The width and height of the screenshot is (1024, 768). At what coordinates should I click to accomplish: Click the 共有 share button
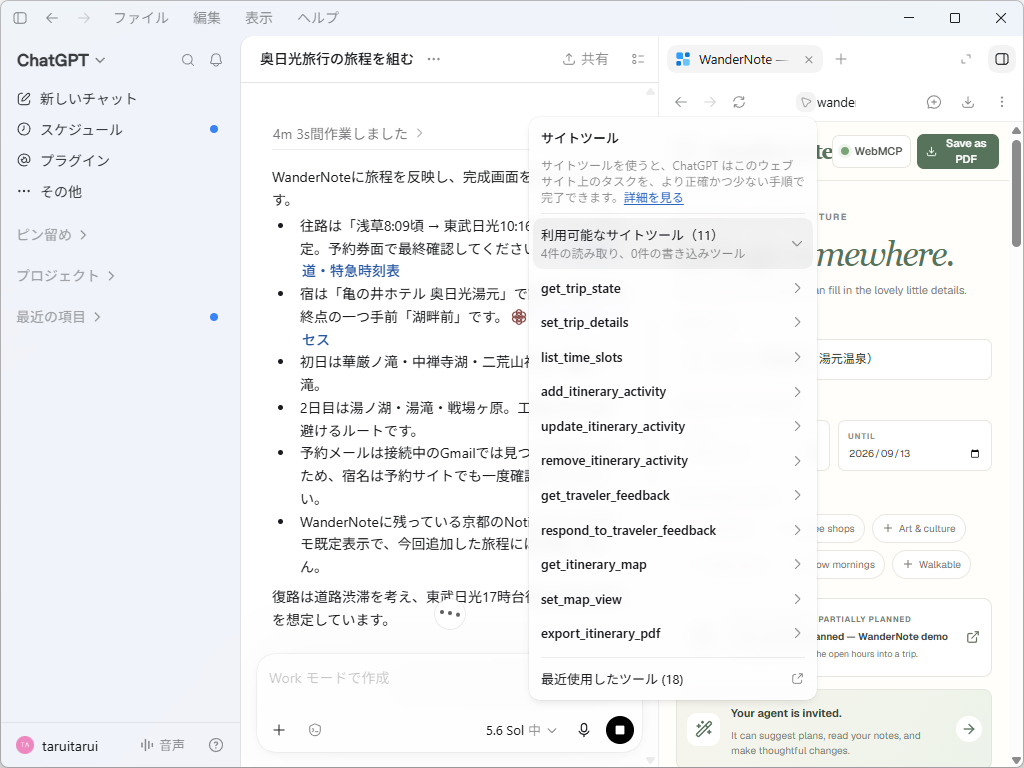click(x=585, y=59)
